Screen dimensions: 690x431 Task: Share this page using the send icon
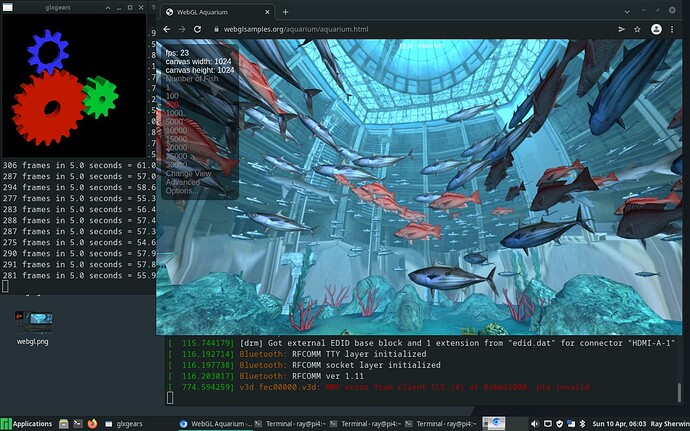point(621,29)
